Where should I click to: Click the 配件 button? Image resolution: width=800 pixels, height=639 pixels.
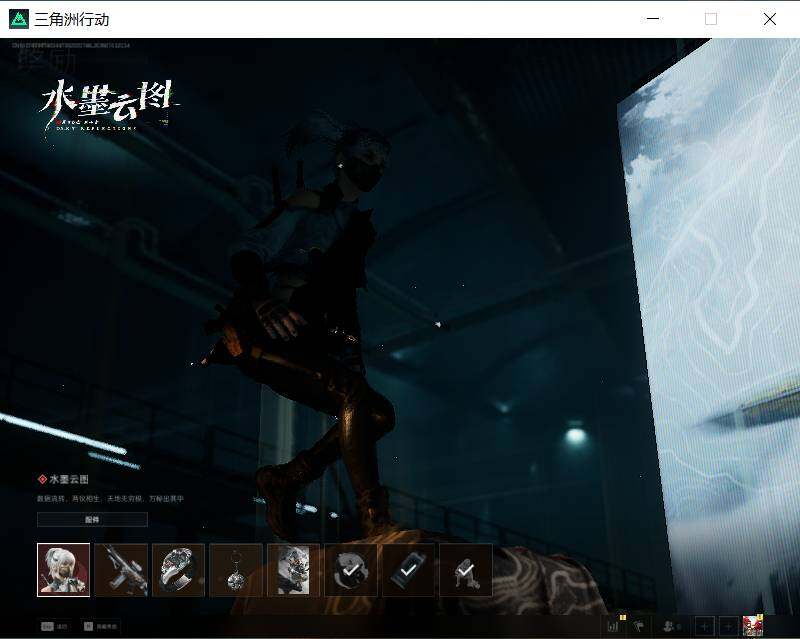(92, 520)
